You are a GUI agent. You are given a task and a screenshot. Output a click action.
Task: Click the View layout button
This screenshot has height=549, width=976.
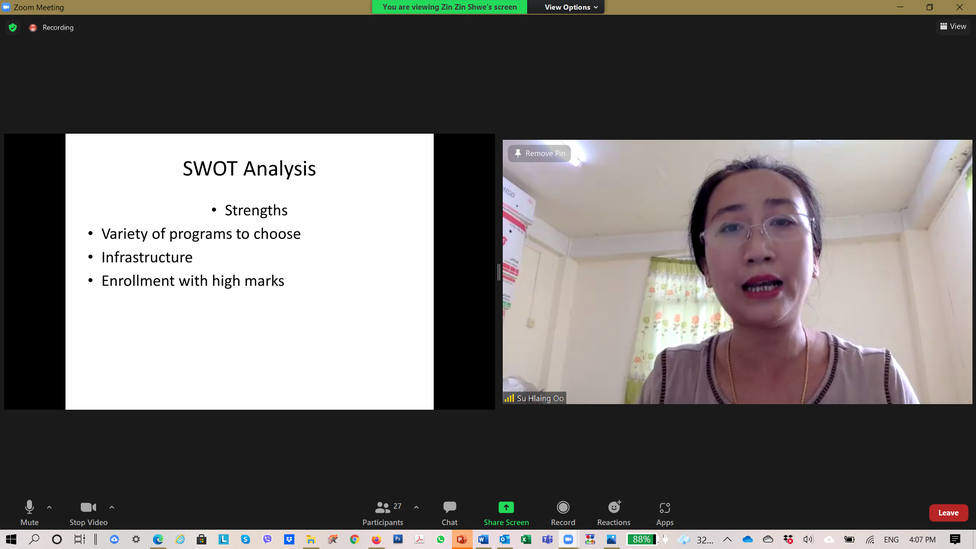pos(953,26)
